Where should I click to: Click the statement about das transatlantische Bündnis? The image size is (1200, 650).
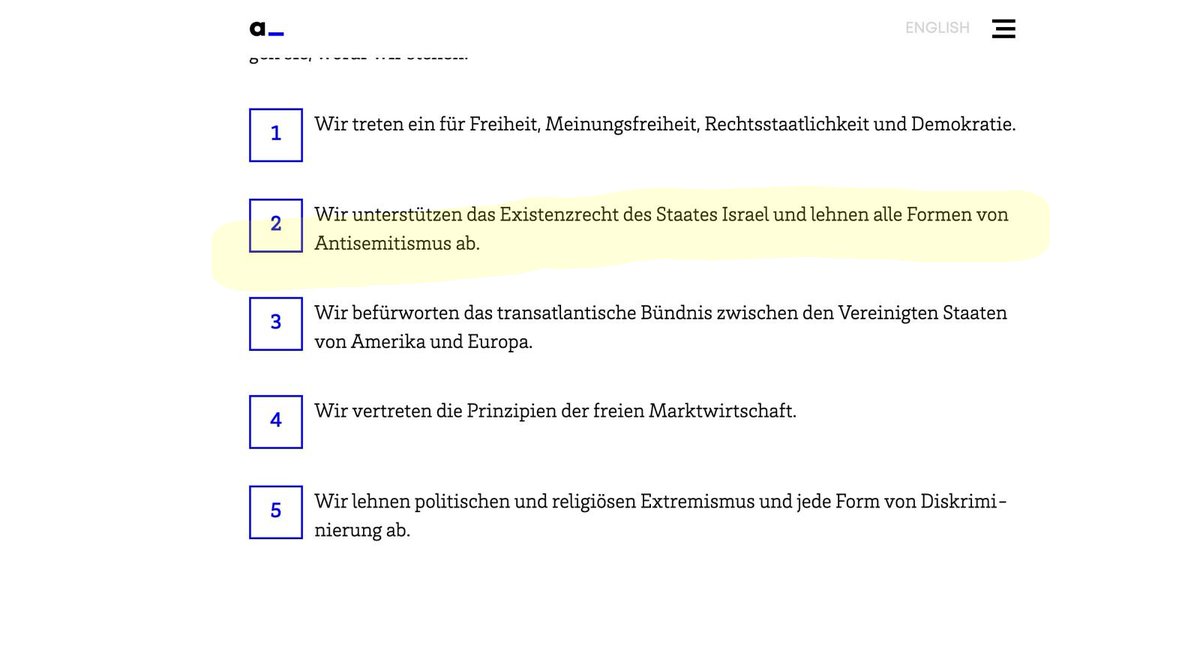pyautogui.click(x=660, y=326)
